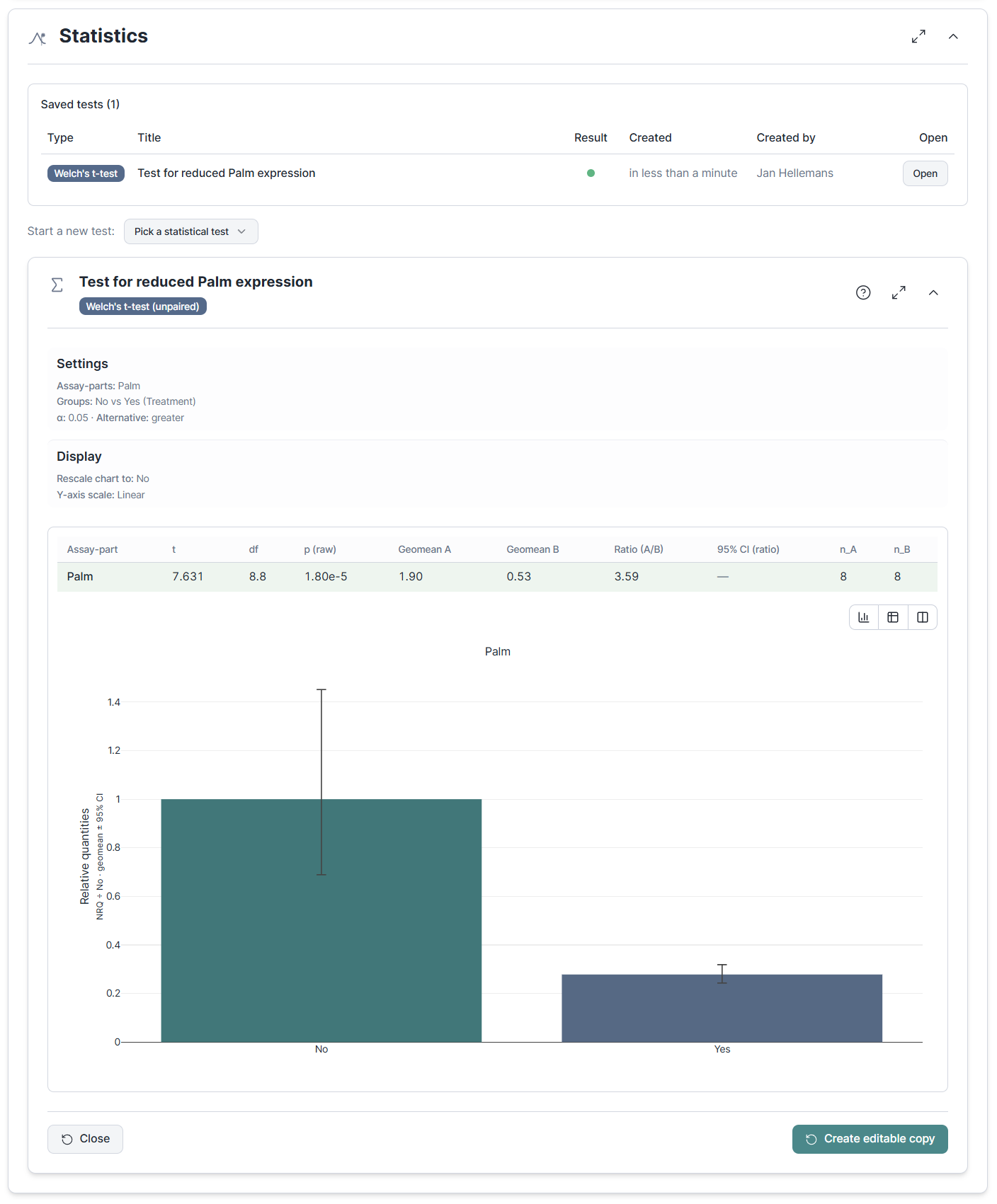Viewport: 997px width, 1204px height.
Task: Open the saved Welch's t-test
Action: [925, 173]
